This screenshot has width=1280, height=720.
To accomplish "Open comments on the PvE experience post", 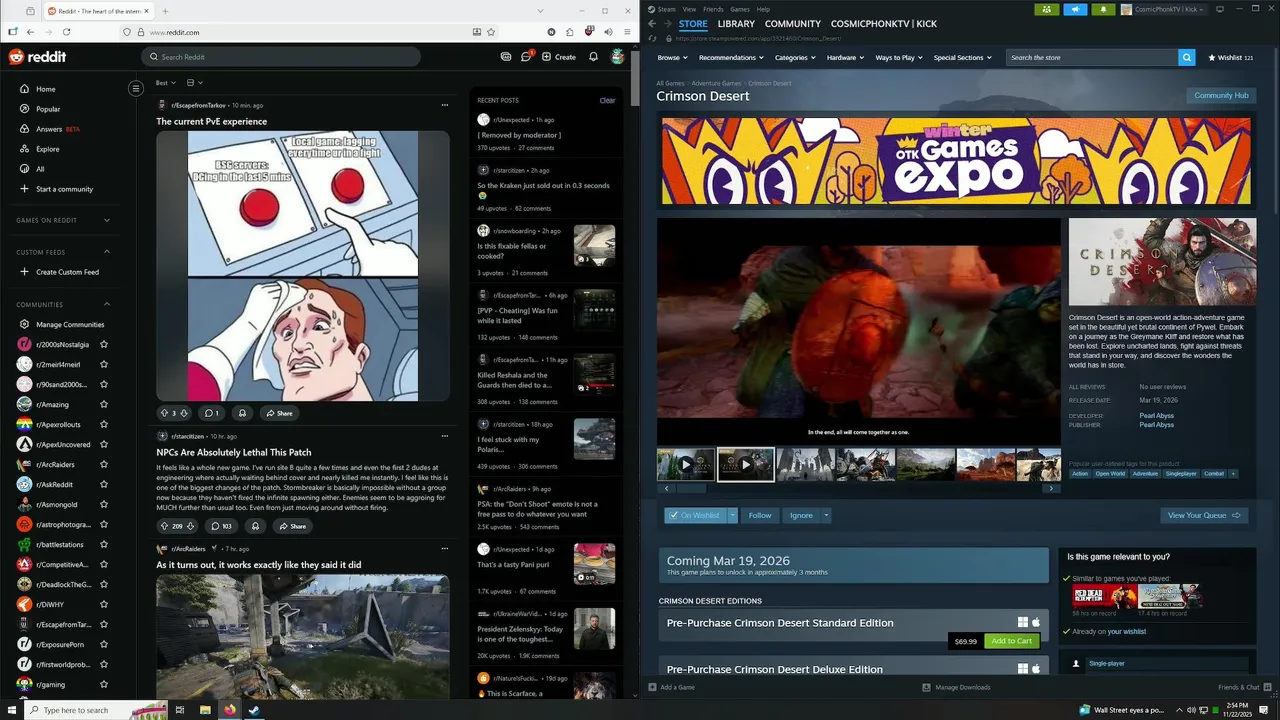I will point(211,413).
